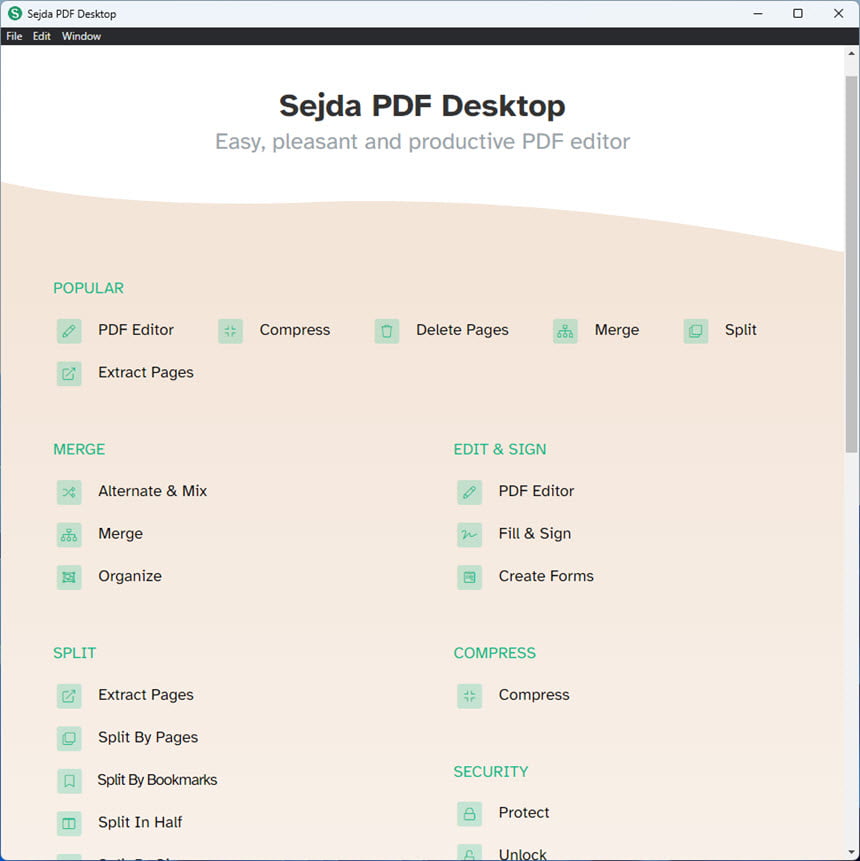Image resolution: width=860 pixels, height=861 pixels.
Task: Click the shuffle icon for Alternate & Mix
Action: click(69, 492)
